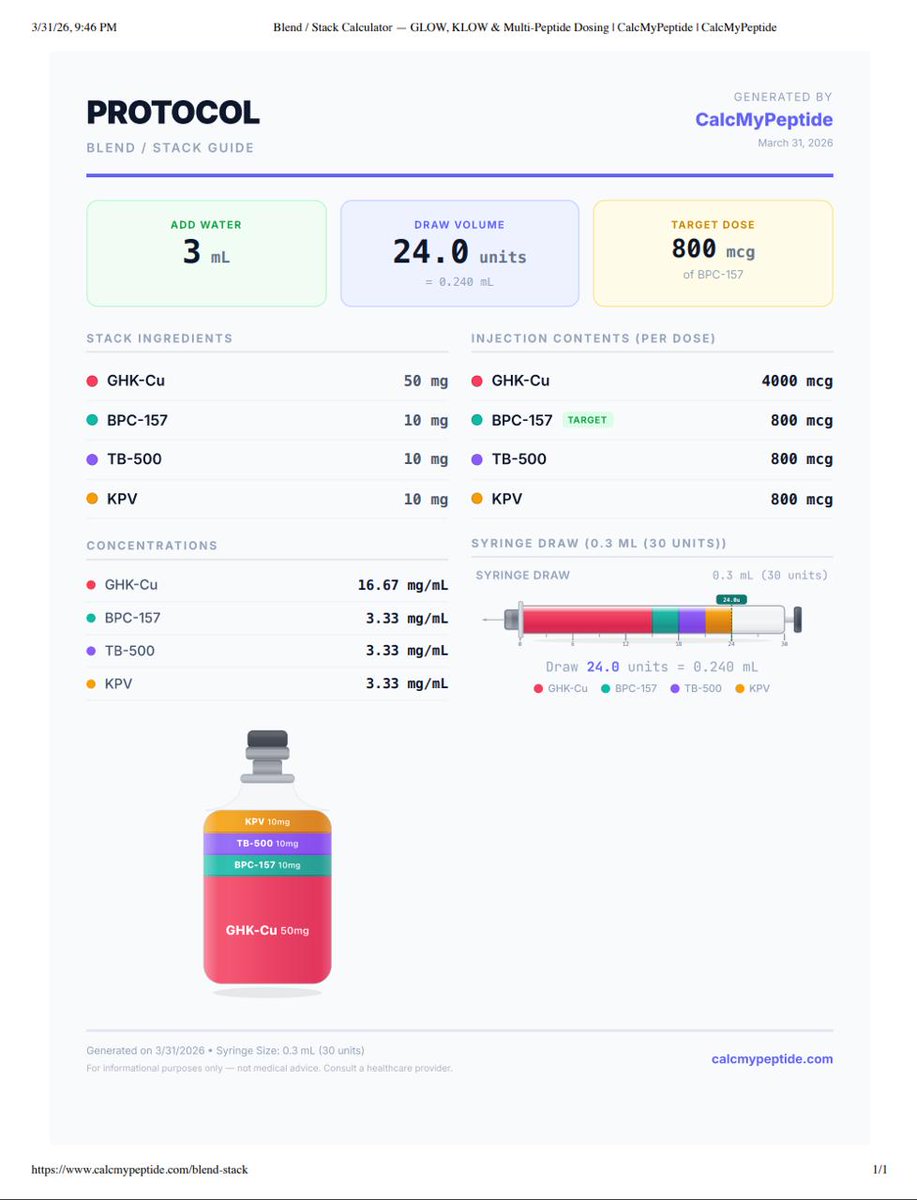The width and height of the screenshot is (917, 1200).
Task: Click the 'CONCENTRATIONS' section heading
Action: click(152, 546)
